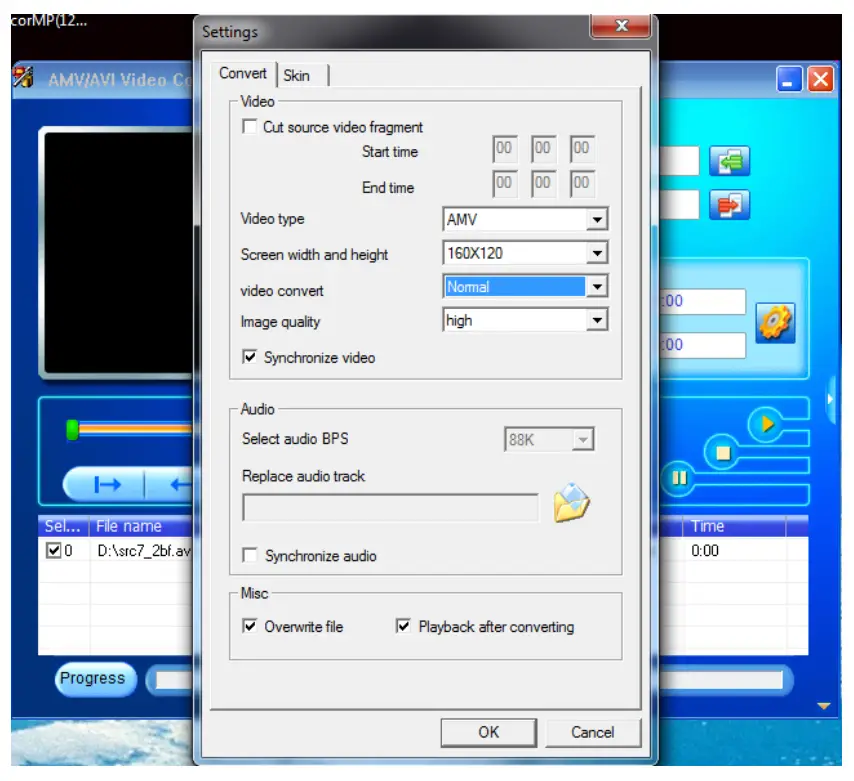This screenshot has width=854, height=781.
Task: Click the small orange arrow at bottom right
Action: [823, 706]
